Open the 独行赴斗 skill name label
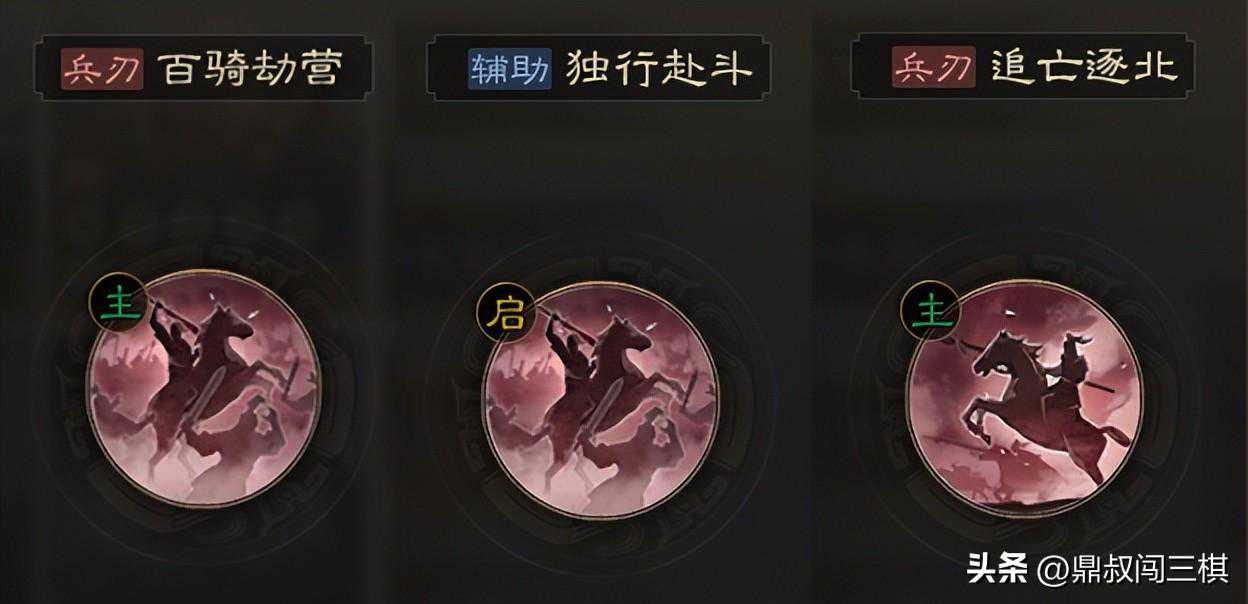Viewport: 1248px width, 604px height. click(x=659, y=69)
